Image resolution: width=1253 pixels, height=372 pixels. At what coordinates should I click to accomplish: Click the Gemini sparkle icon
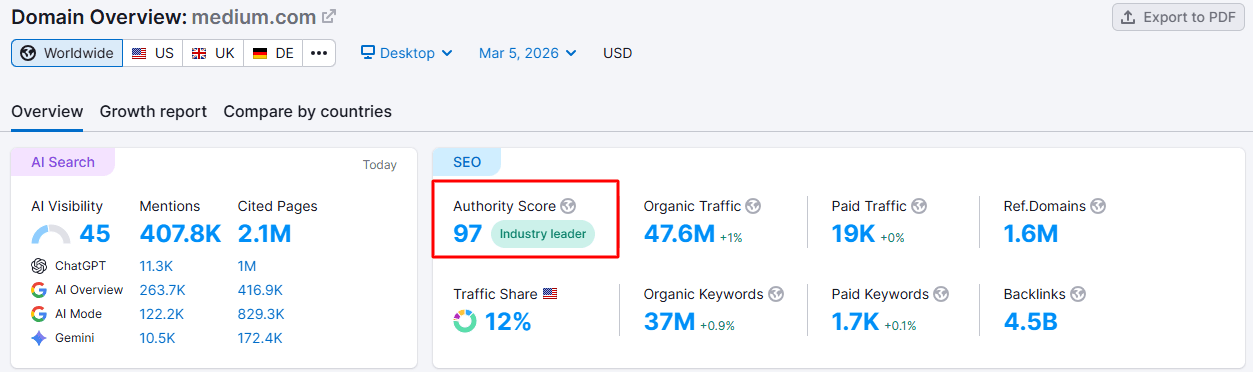(39, 338)
